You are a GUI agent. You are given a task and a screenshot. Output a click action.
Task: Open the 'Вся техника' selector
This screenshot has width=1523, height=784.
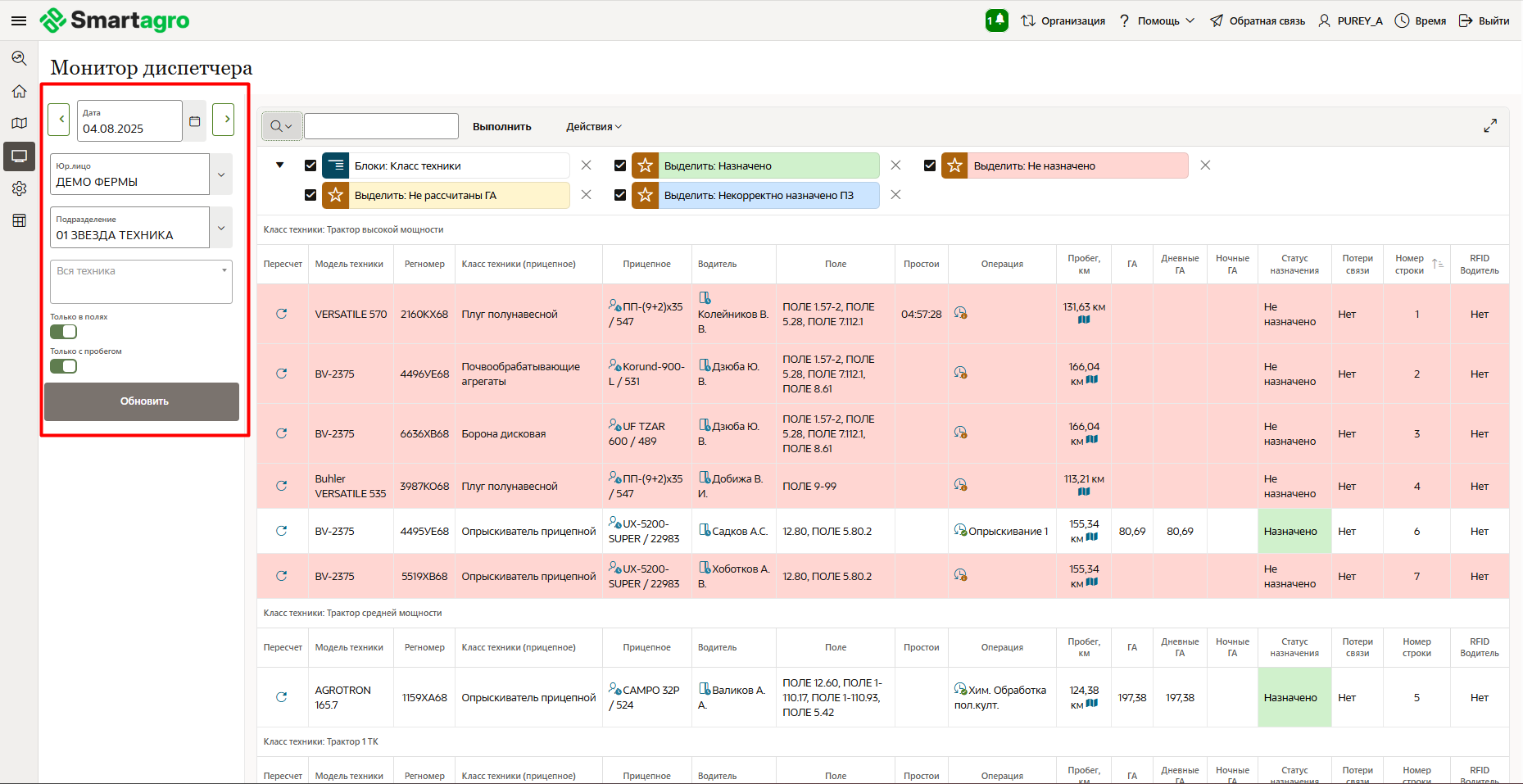point(141,281)
